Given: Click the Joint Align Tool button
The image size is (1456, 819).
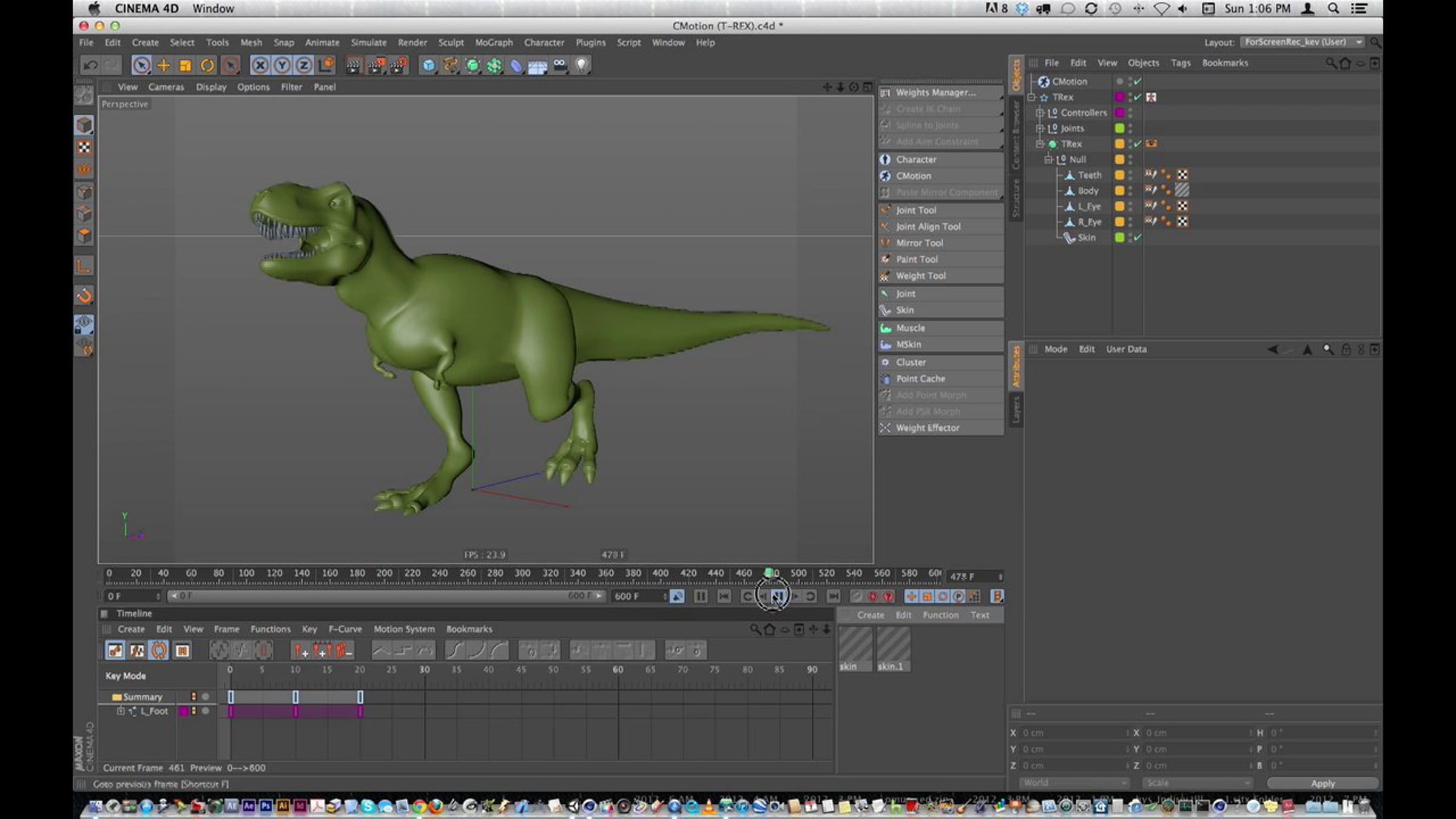Looking at the screenshot, I should (x=940, y=226).
